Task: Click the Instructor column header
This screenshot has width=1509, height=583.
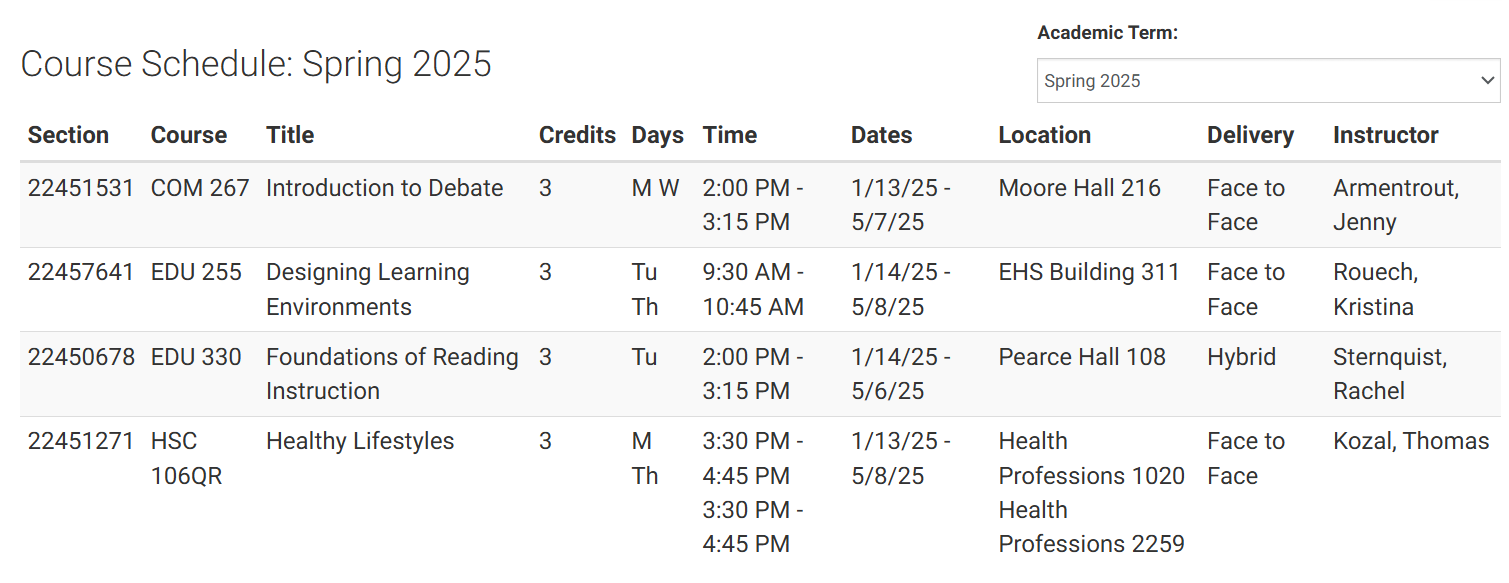Action: [1385, 135]
